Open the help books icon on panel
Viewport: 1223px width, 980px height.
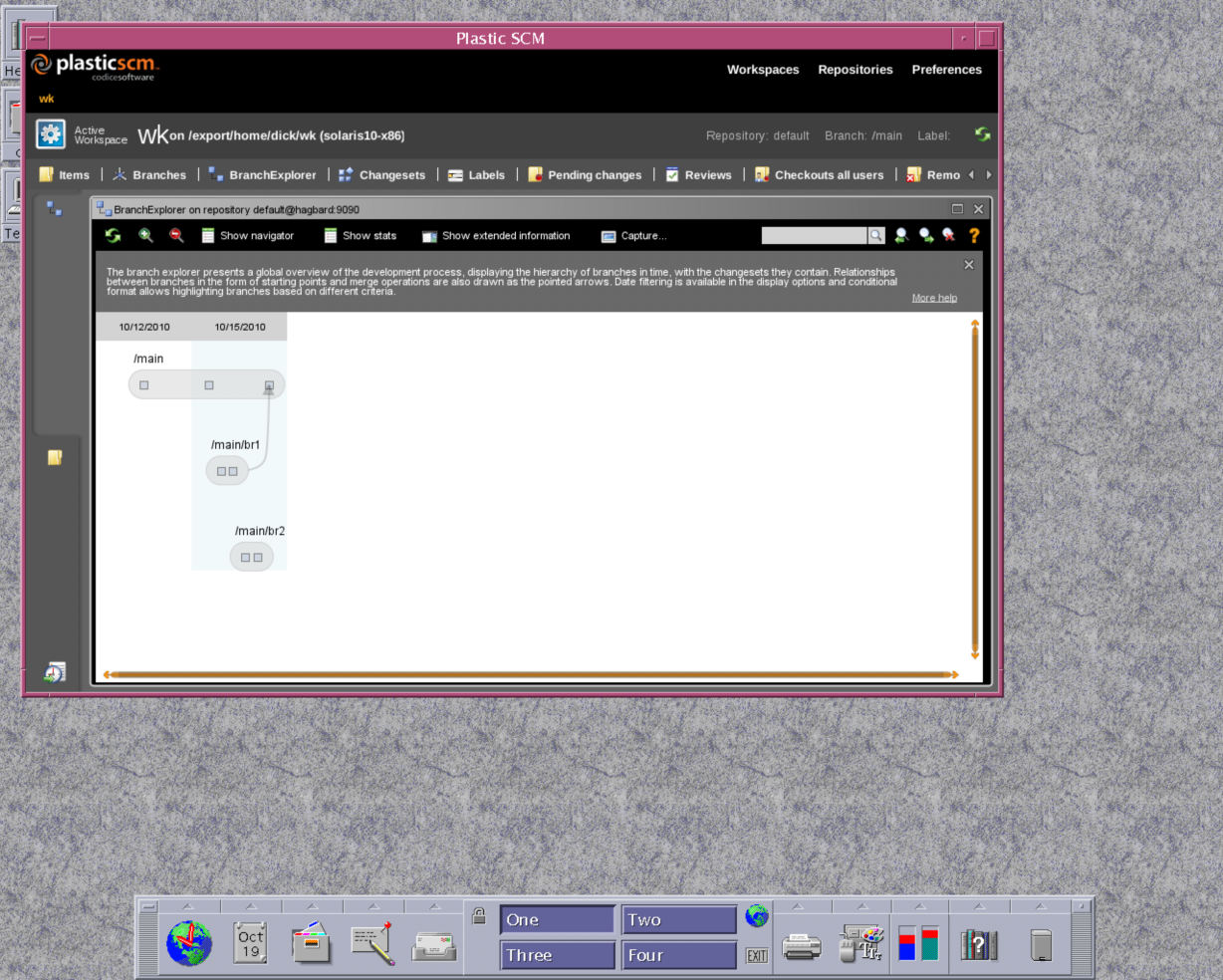point(979,944)
